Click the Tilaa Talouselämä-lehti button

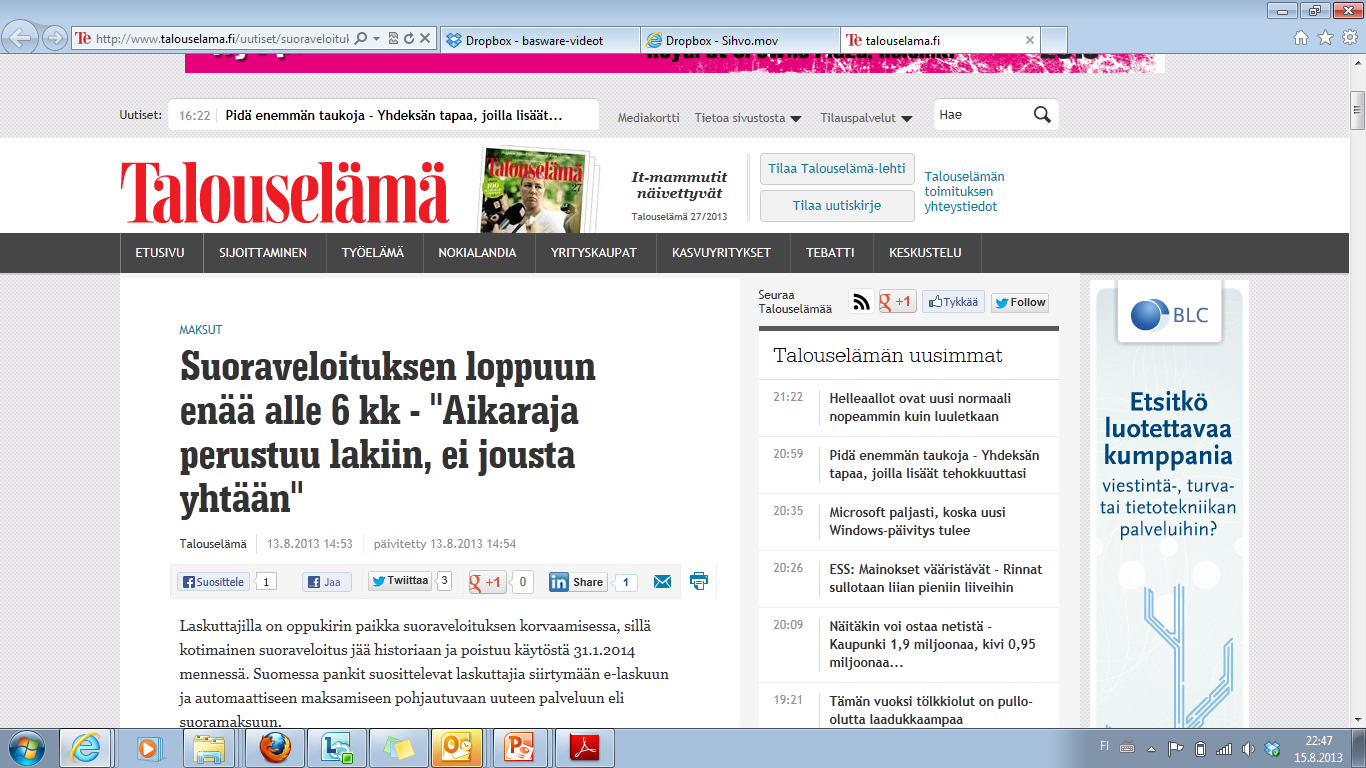(x=837, y=169)
